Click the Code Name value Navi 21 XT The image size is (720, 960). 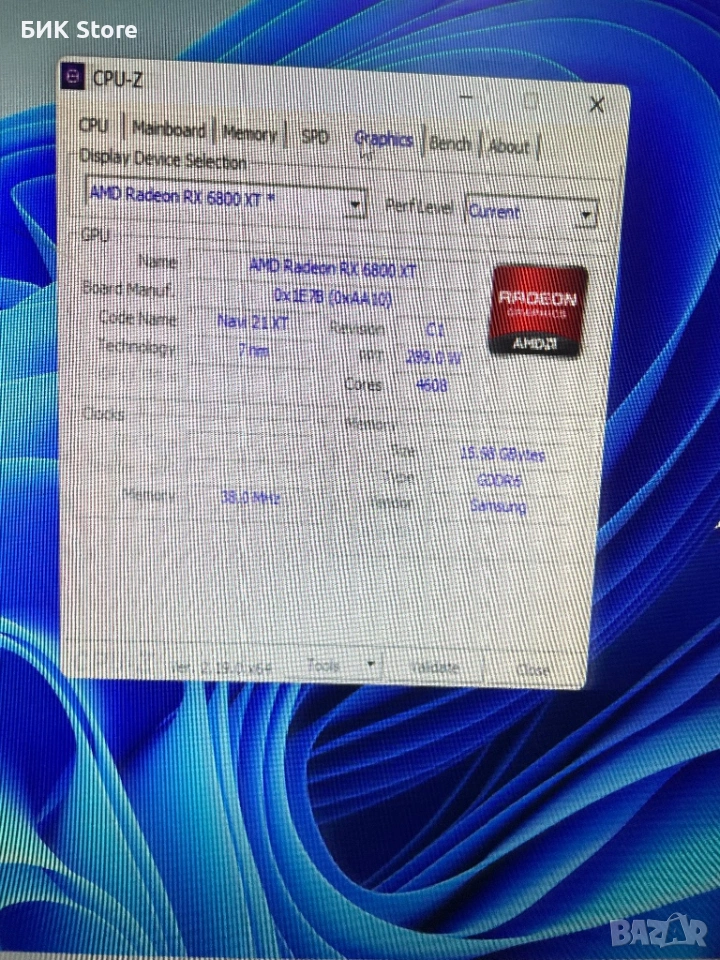click(249, 321)
